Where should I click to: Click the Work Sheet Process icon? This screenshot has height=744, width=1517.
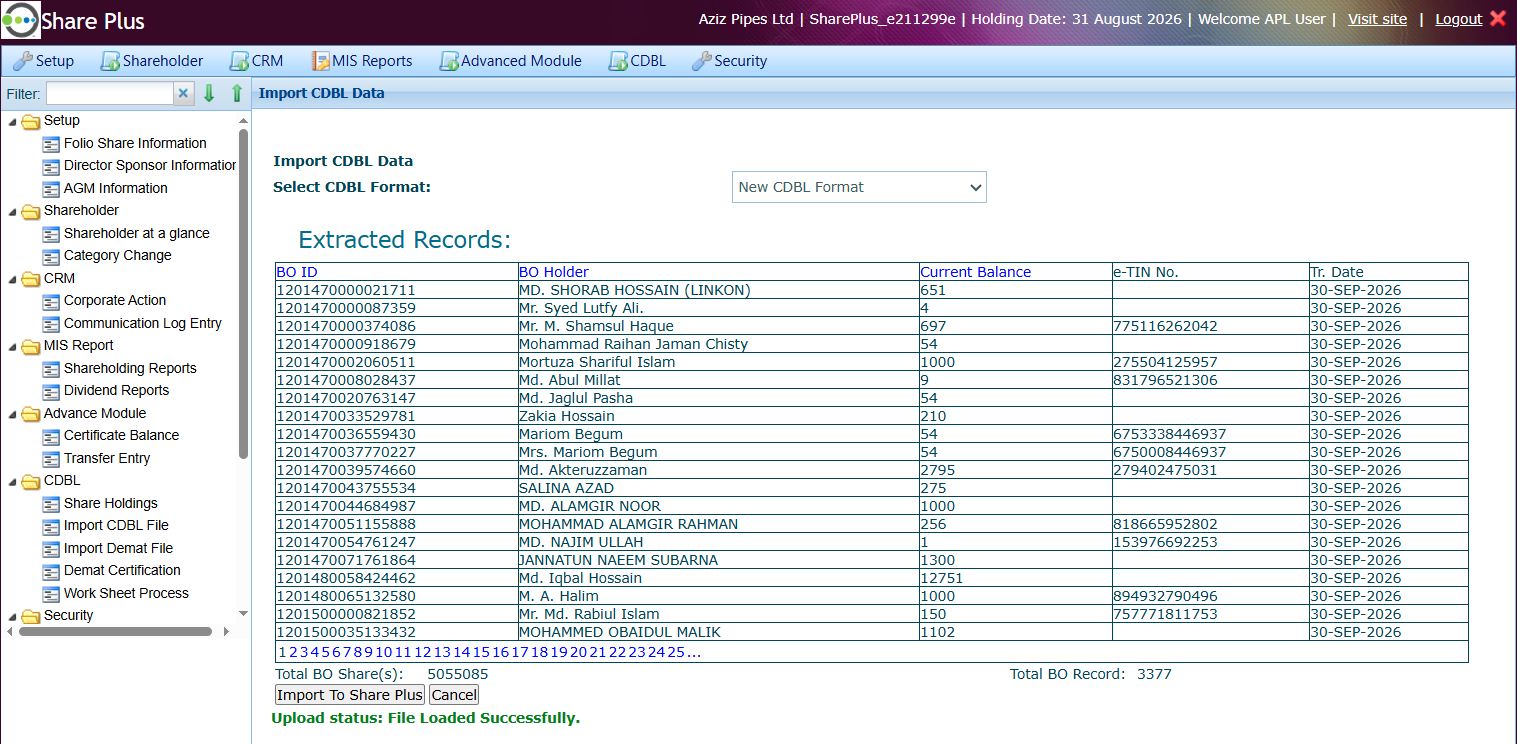[52, 594]
